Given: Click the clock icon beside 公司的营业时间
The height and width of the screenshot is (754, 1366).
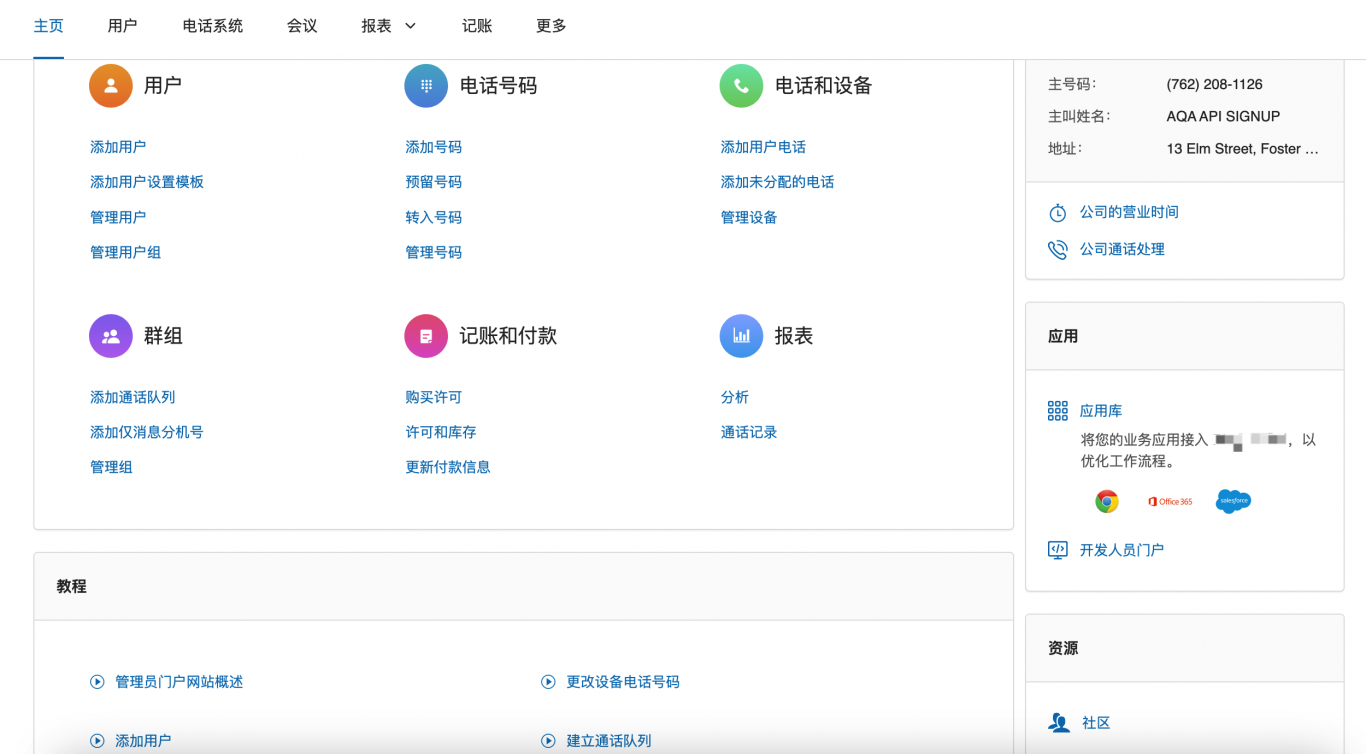Looking at the screenshot, I should pos(1057,213).
